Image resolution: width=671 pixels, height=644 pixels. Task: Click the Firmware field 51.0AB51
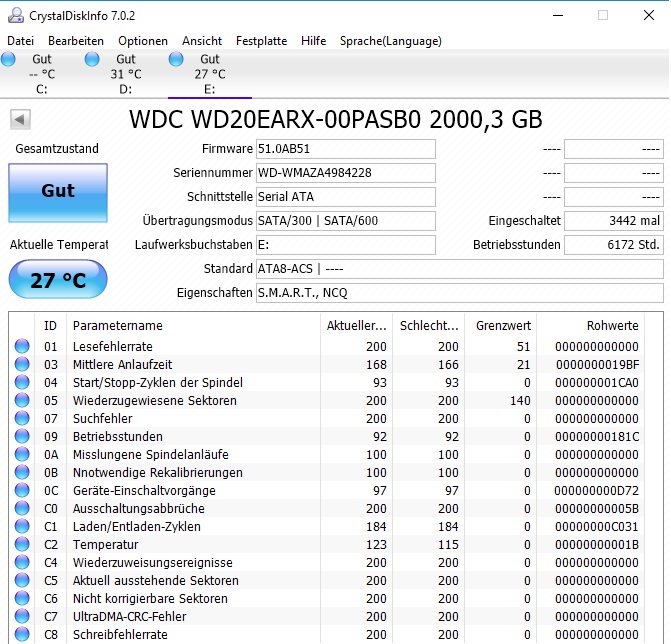point(346,149)
